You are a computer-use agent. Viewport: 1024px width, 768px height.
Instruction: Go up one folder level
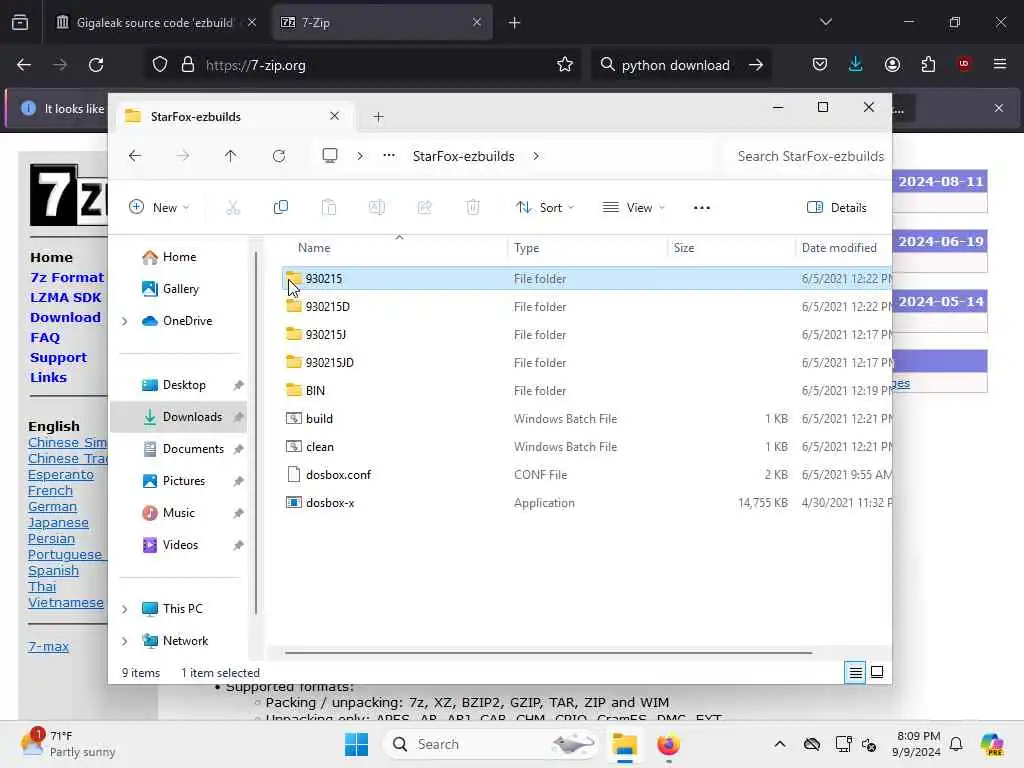point(231,156)
